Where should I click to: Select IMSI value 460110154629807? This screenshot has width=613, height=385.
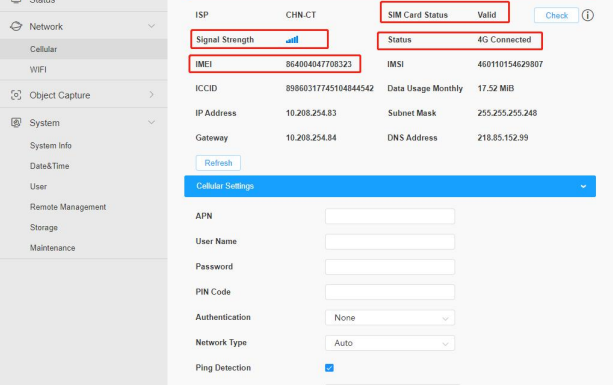pyautogui.click(x=510, y=64)
